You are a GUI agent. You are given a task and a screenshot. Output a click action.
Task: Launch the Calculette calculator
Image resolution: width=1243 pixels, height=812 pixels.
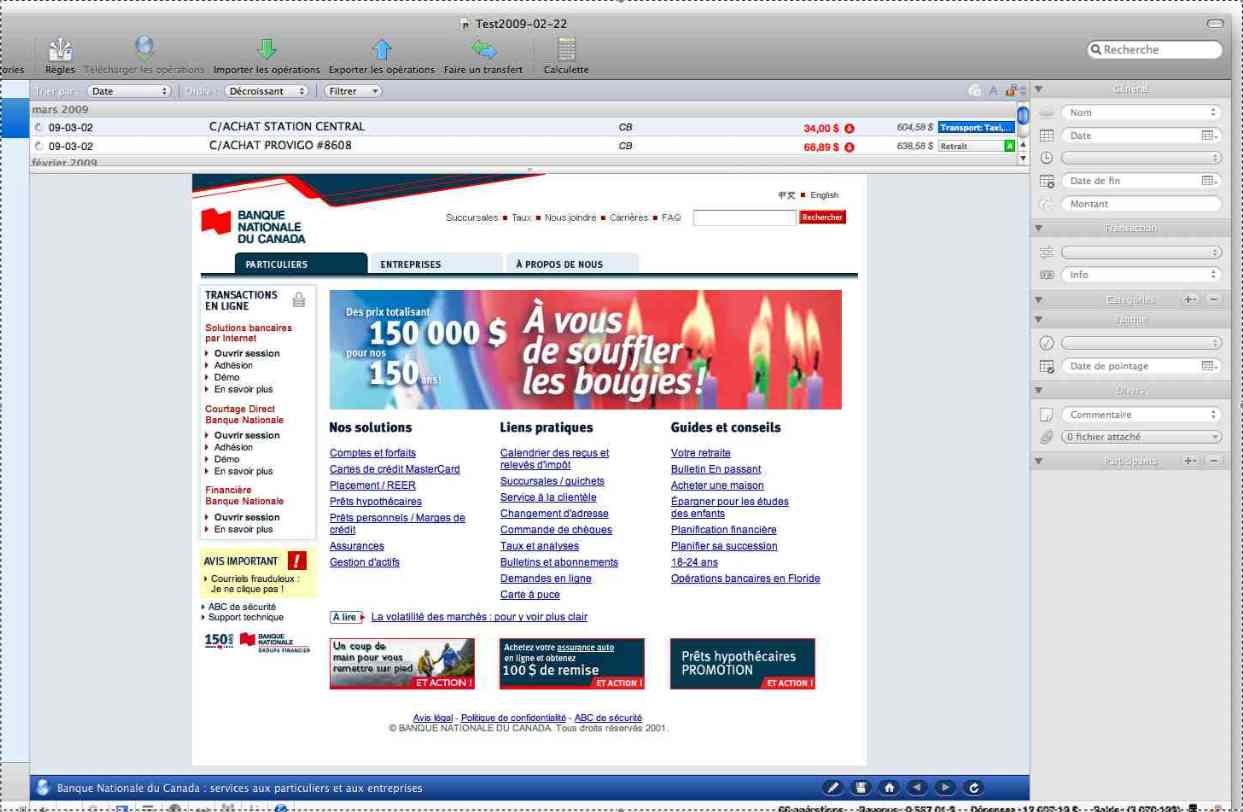click(x=567, y=50)
